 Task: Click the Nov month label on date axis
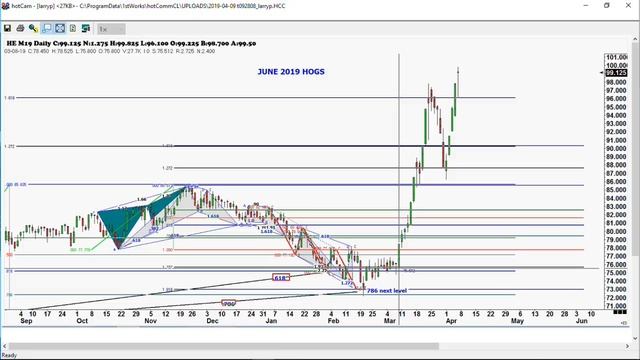(151, 321)
